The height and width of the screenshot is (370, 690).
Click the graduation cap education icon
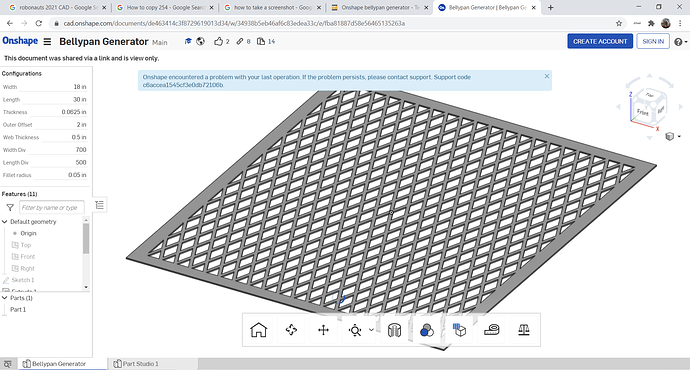click(x=188, y=41)
